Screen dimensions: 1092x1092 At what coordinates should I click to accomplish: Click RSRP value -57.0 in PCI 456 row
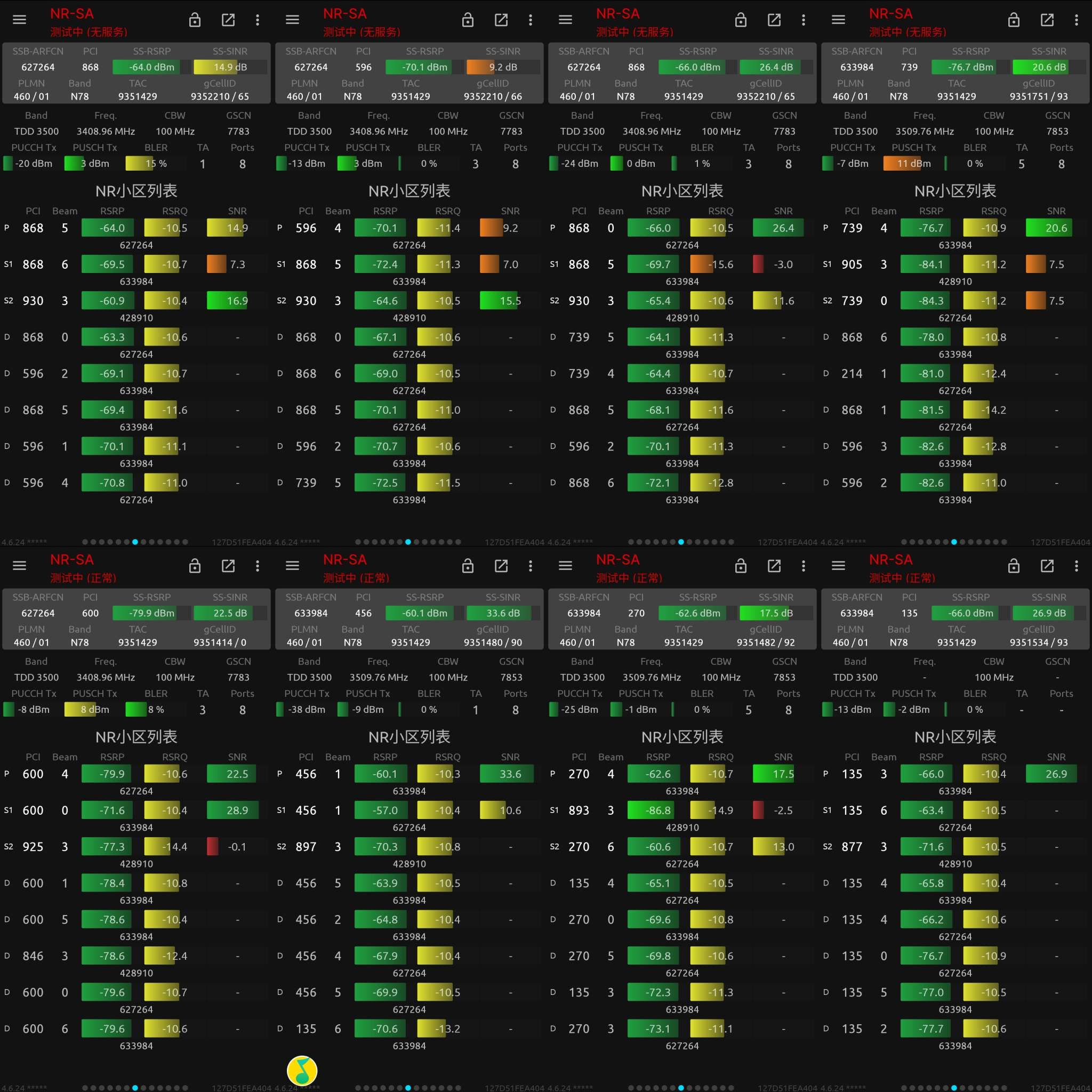385,810
